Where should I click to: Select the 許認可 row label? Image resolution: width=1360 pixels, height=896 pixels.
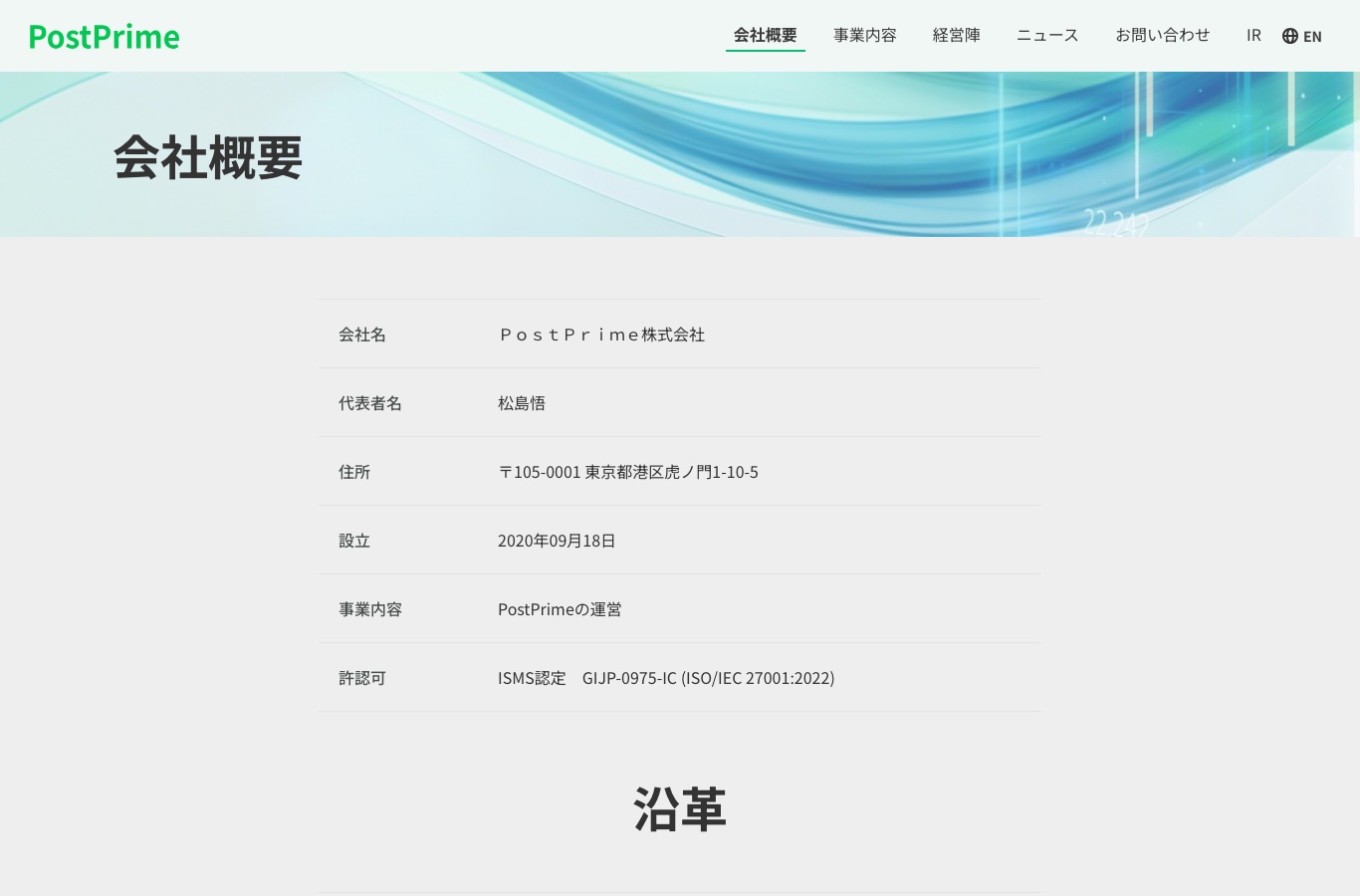362,678
